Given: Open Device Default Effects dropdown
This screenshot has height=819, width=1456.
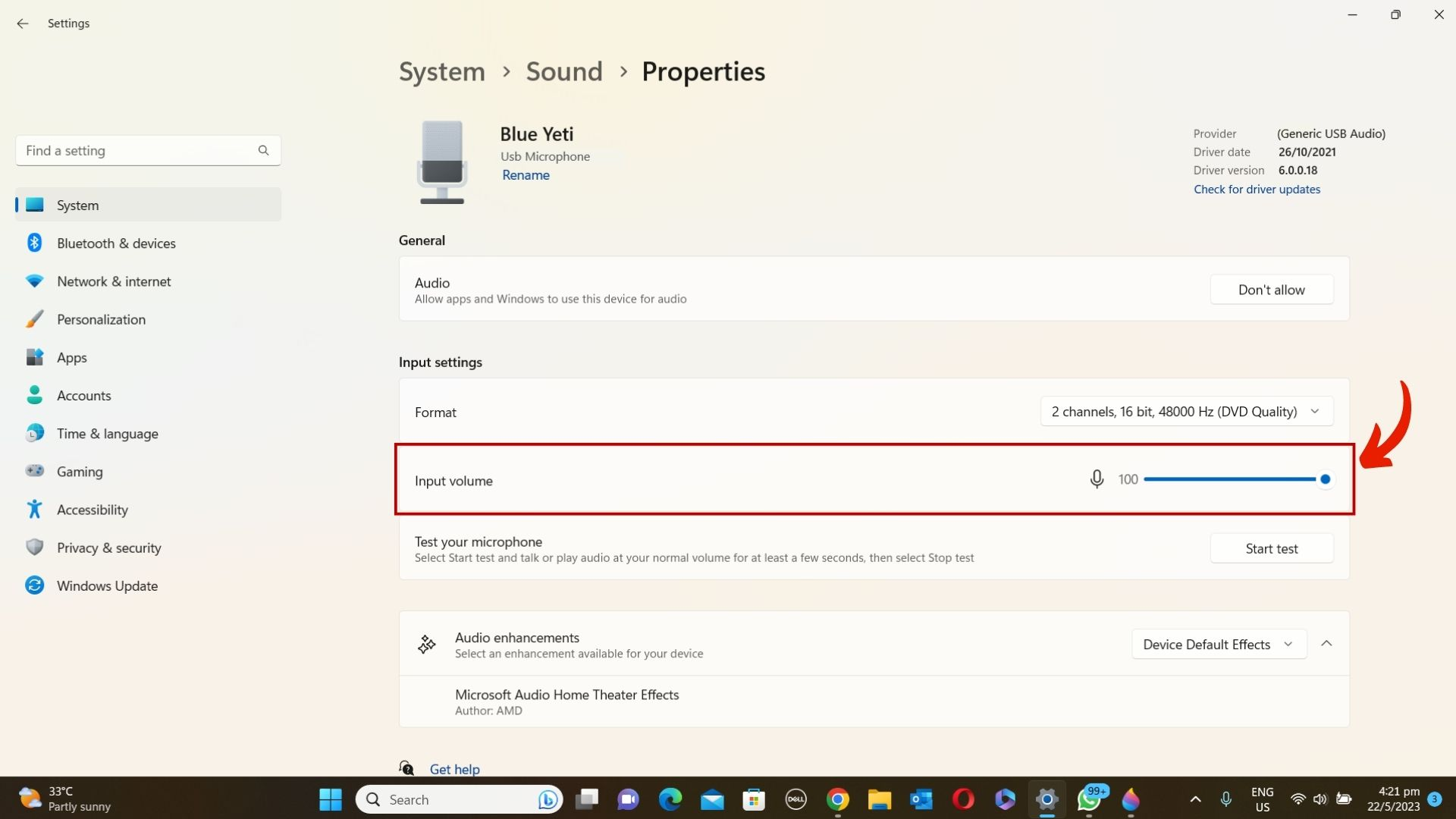Looking at the screenshot, I should [1219, 644].
